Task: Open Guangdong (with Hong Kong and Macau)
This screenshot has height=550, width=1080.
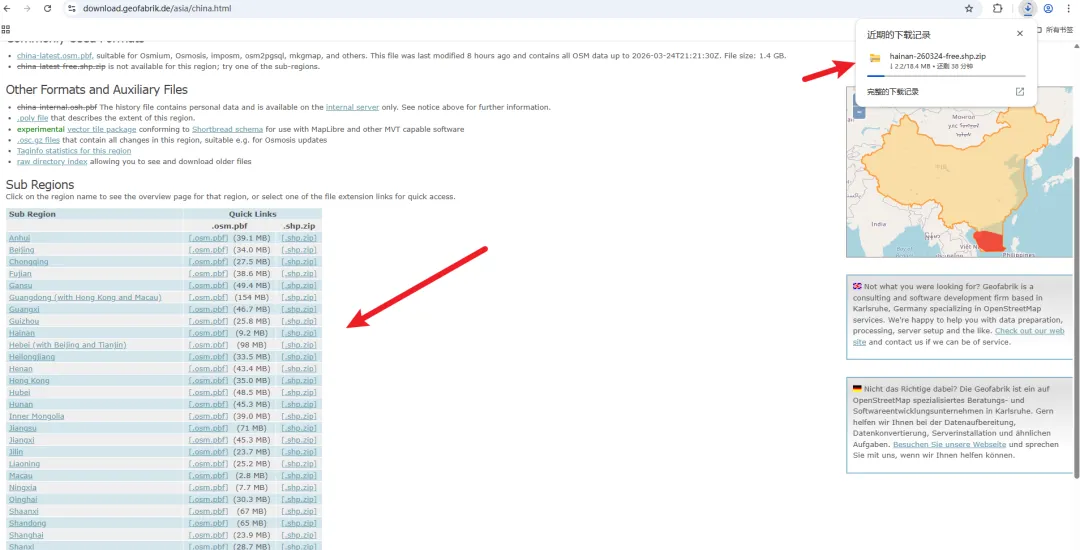Action: point(85,297)
